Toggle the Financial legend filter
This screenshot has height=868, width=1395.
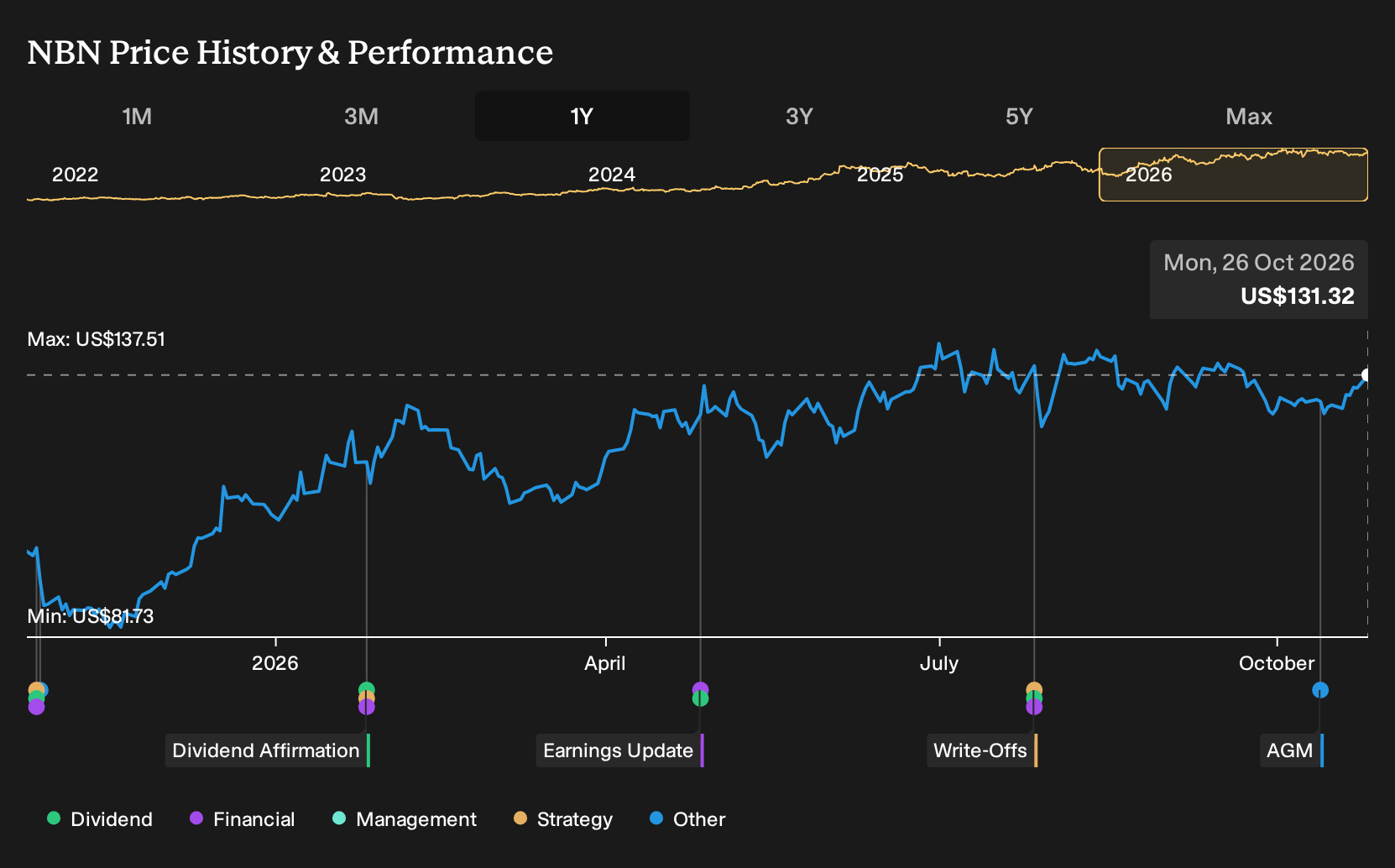coord(243,819)
